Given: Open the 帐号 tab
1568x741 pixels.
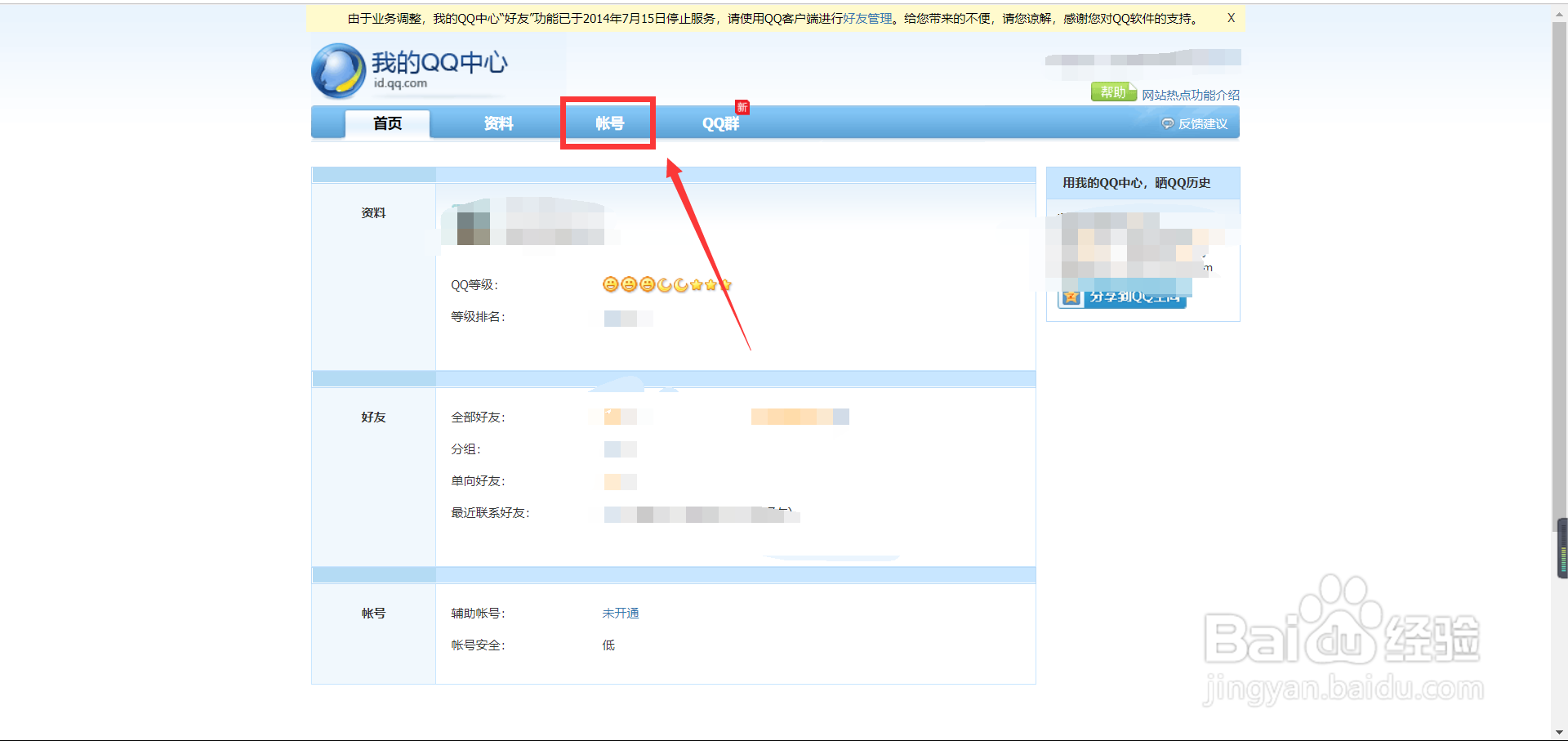Looking at the screenshot, I should click(x=609, y=123).
